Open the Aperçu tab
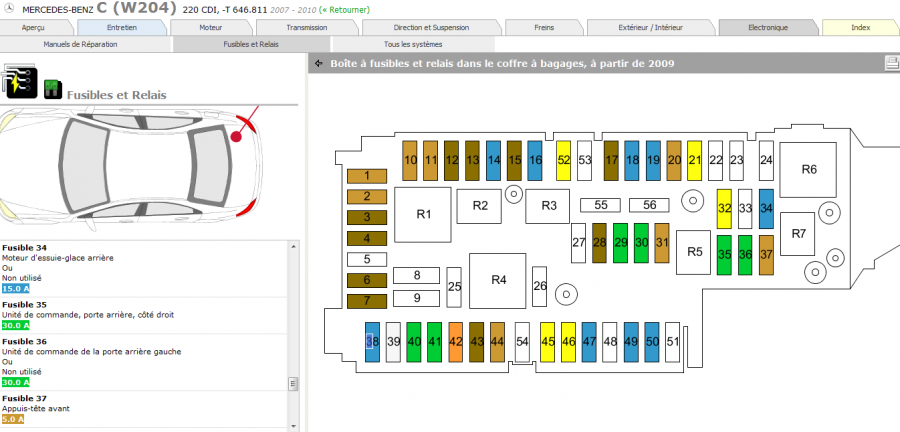Screen dimensions: 900x432 coord(33,28)
